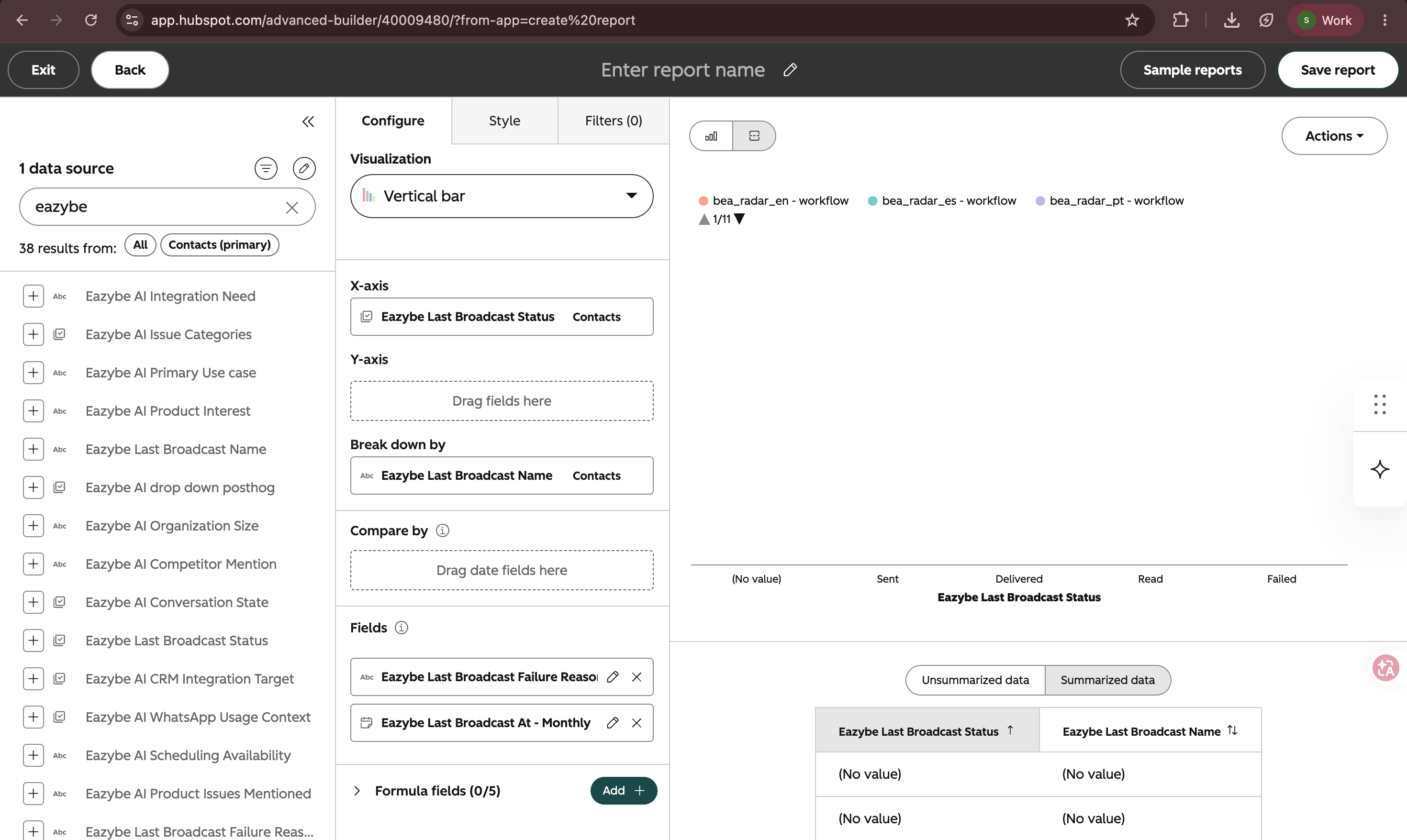Filter results to All sources
This screenshot has width=1407, height=840.
pos(140,244)
